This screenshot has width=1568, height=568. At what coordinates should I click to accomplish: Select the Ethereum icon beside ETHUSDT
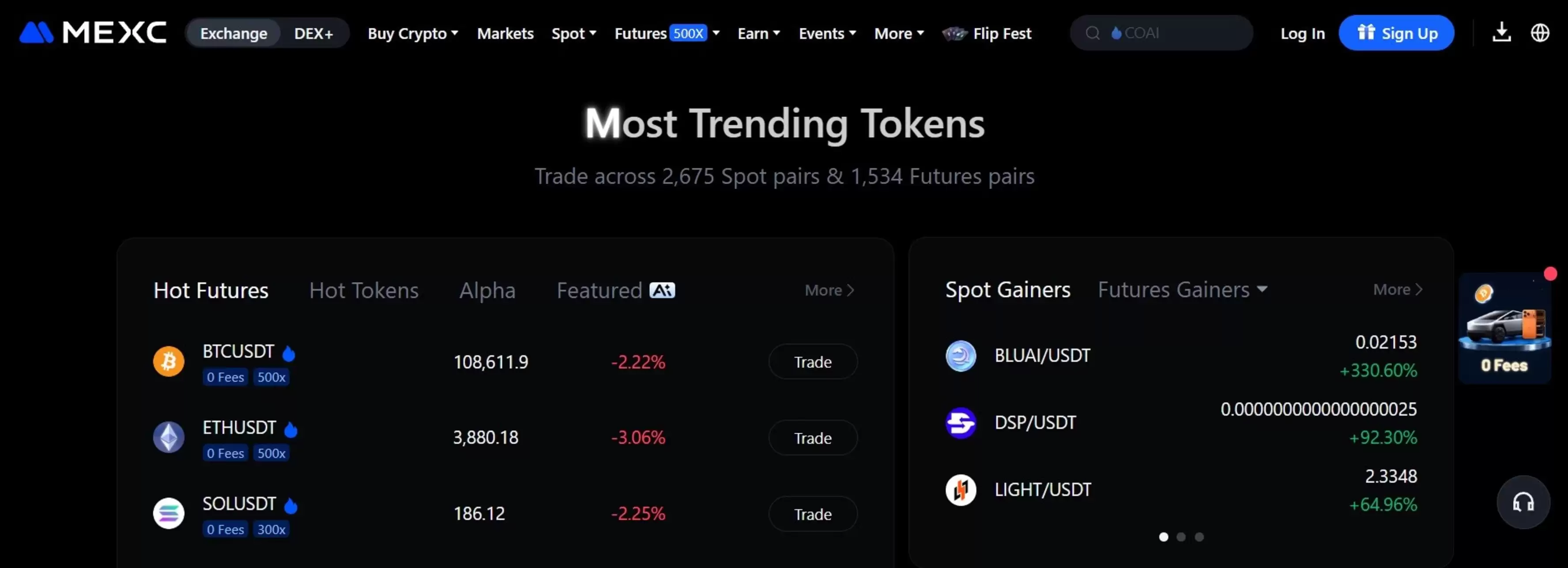coord(168,437)
